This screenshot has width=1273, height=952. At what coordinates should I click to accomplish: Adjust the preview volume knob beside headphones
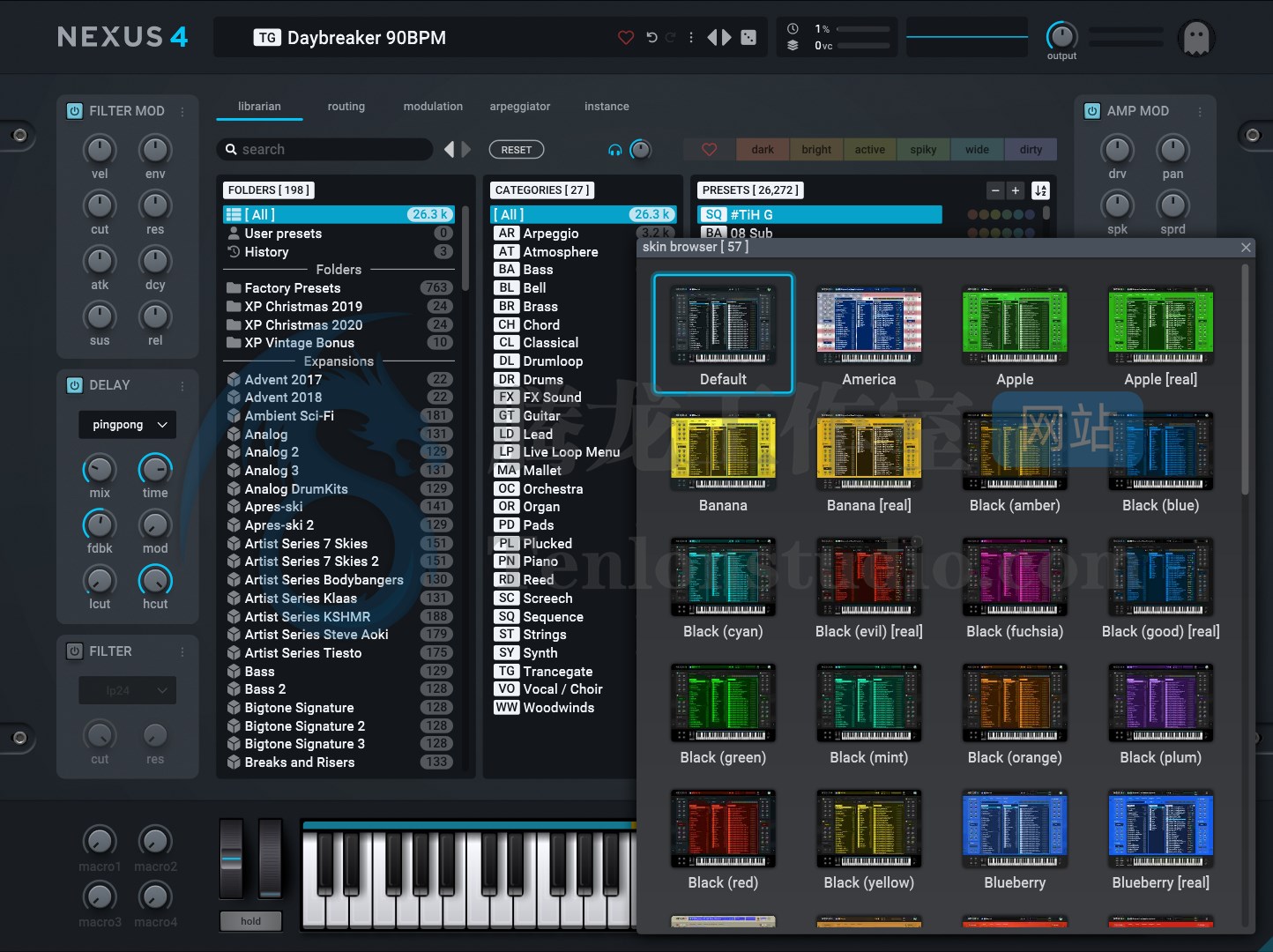pyautogui.click(x=641, y=150)
